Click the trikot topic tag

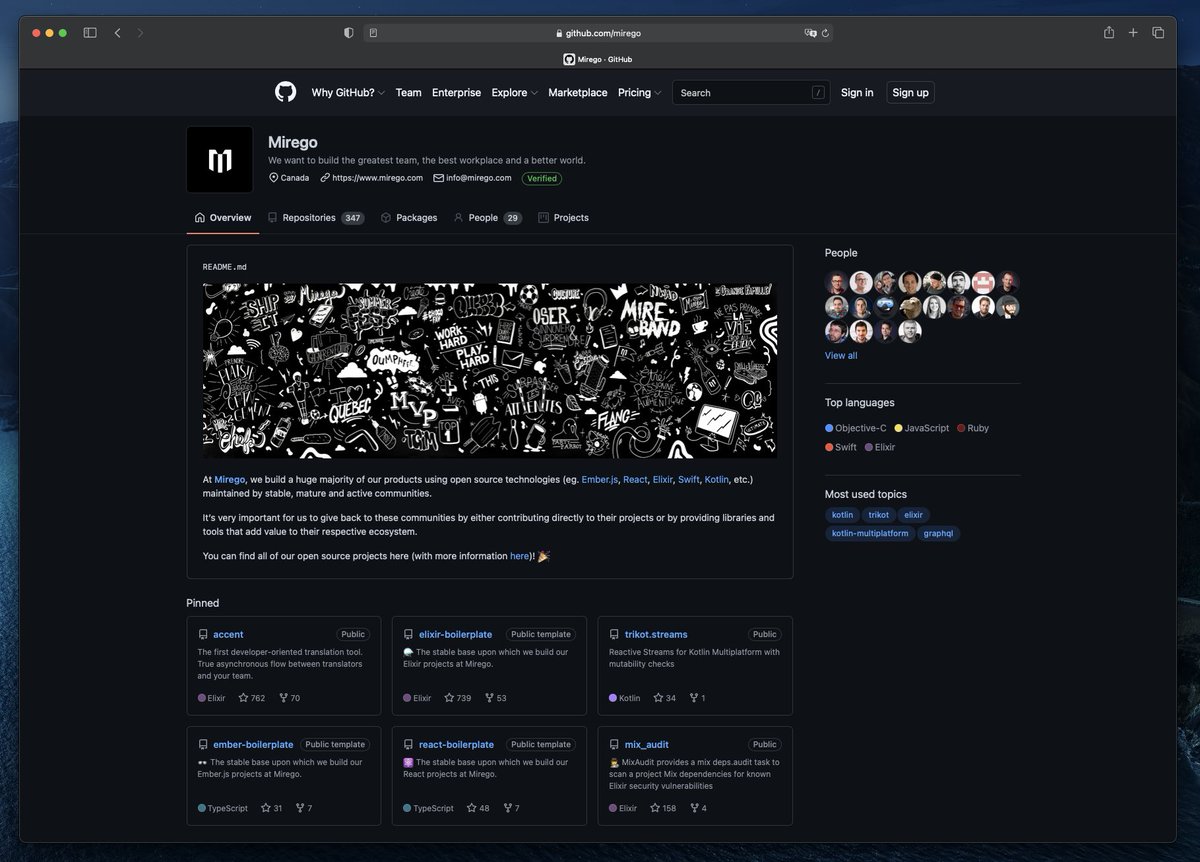pos(878,515)
